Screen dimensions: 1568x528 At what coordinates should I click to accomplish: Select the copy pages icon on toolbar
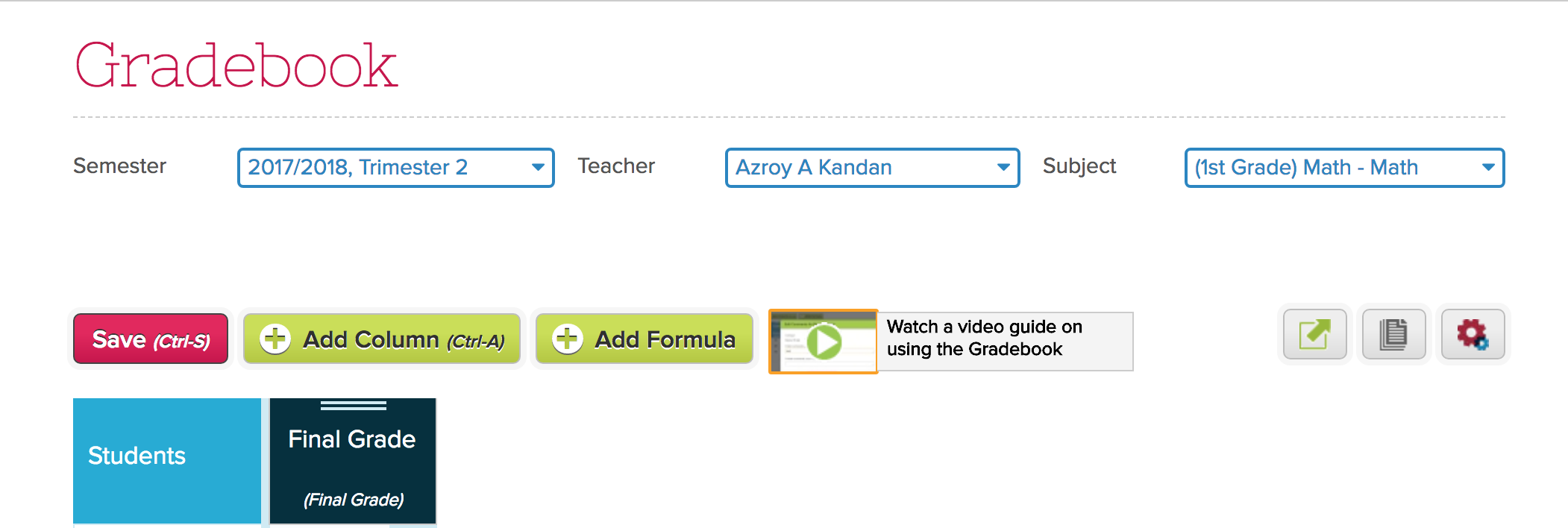(1392, 335)
